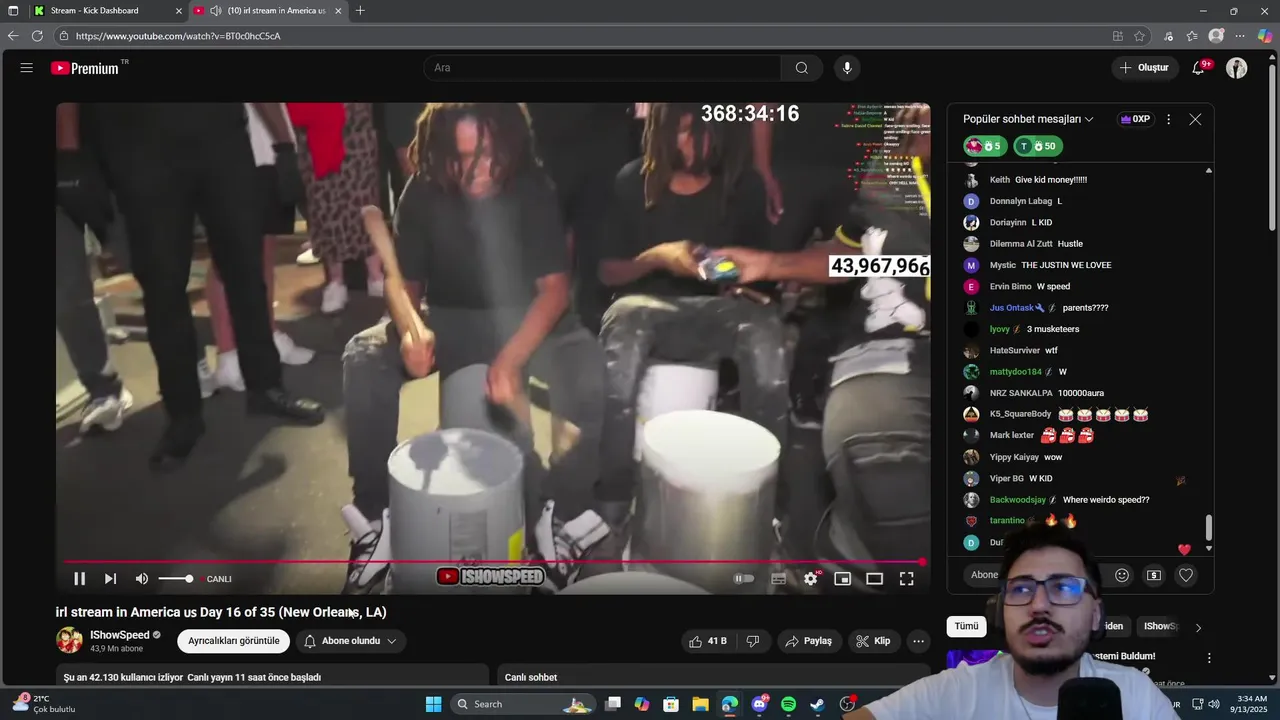Create a clip with the Klip button
Screen dimensions: 1280x720
[x=873, y=641]
